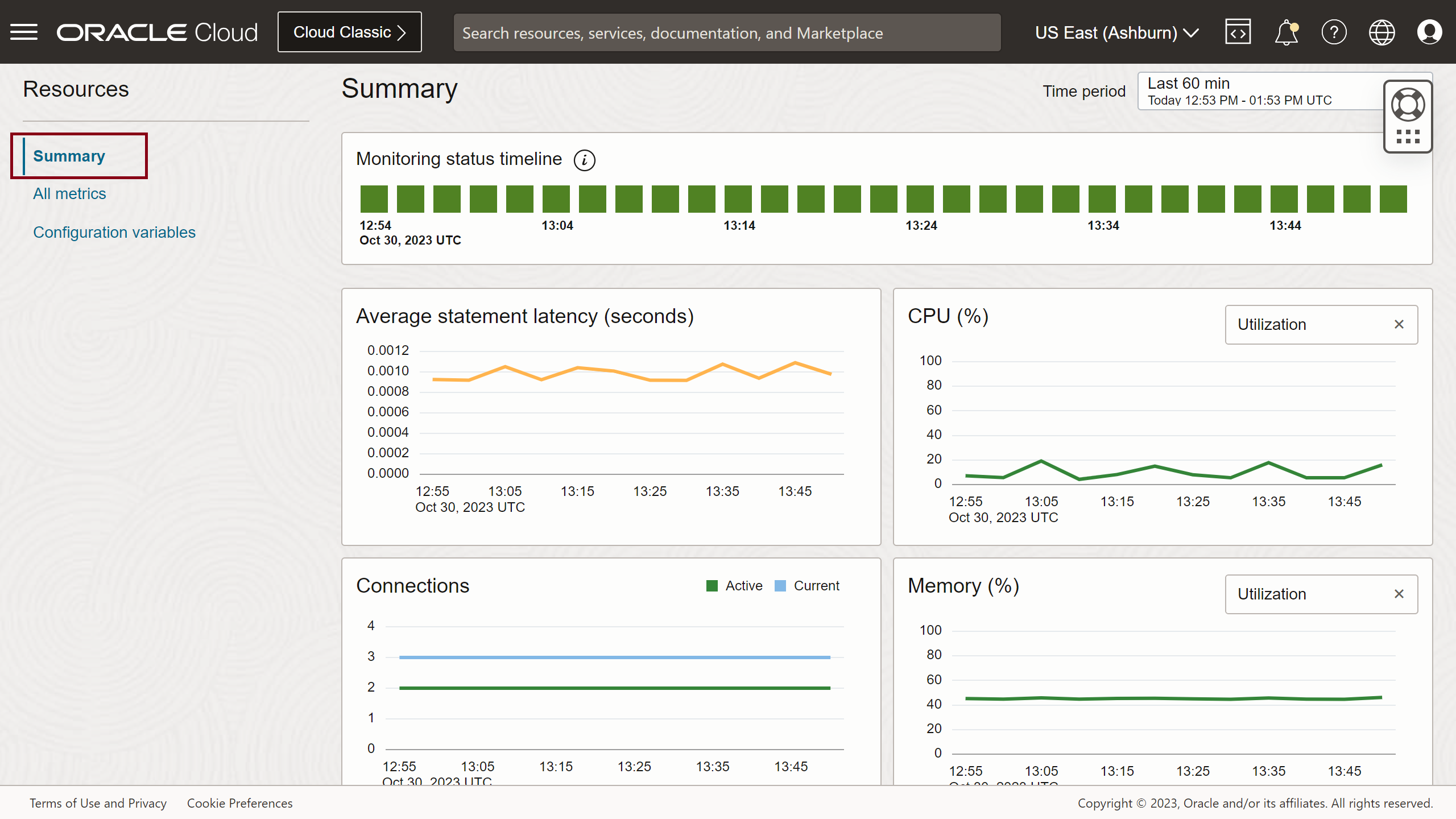Viewport: 1456px width, 819px height.
Task: Open Configuration variables from the sidebar
Action: click(x=114, y=232)
